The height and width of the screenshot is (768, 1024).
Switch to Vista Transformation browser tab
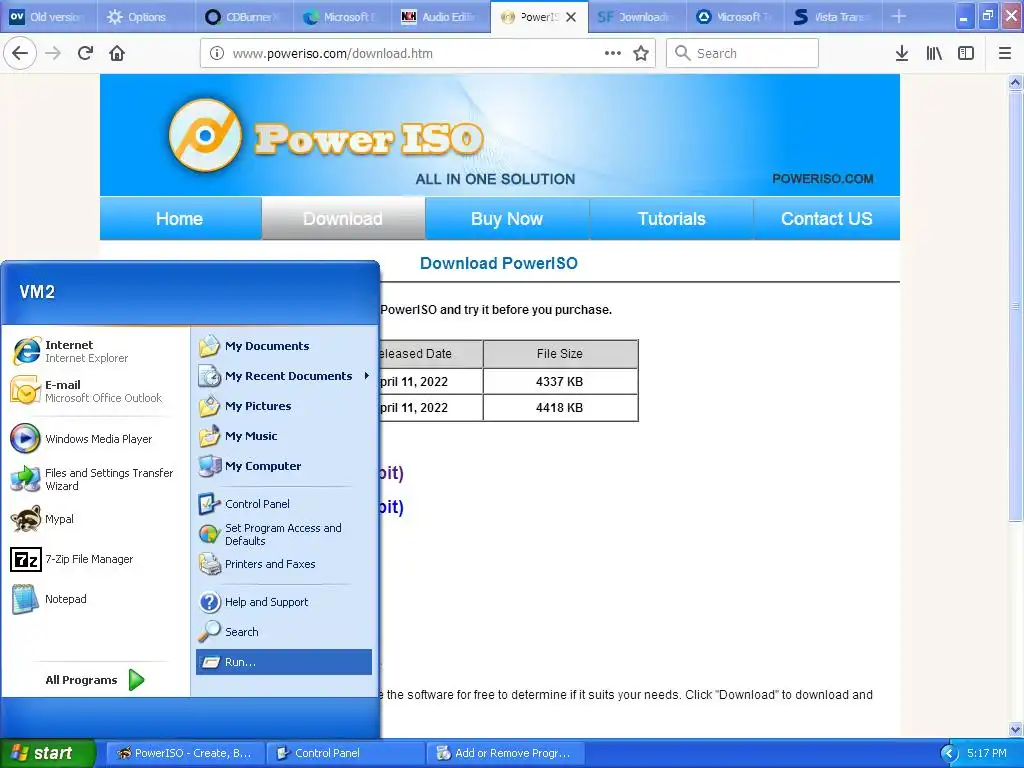pos(833,16)
